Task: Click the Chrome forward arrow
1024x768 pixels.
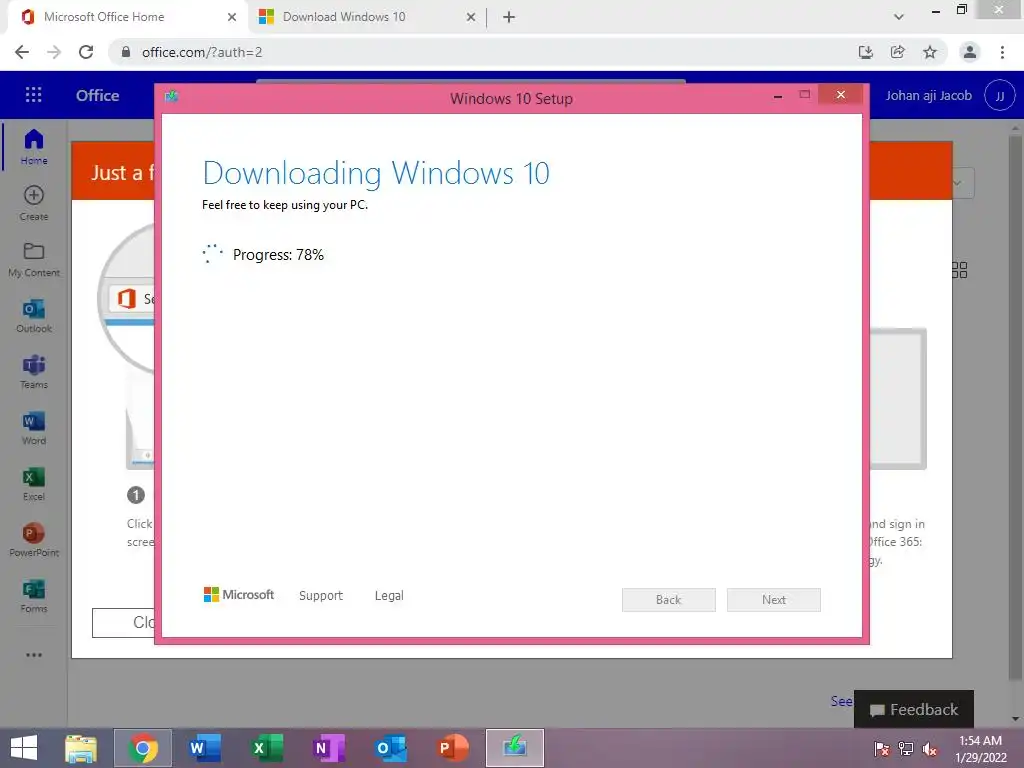Action: pyautogui.click(x=54, y=52)
